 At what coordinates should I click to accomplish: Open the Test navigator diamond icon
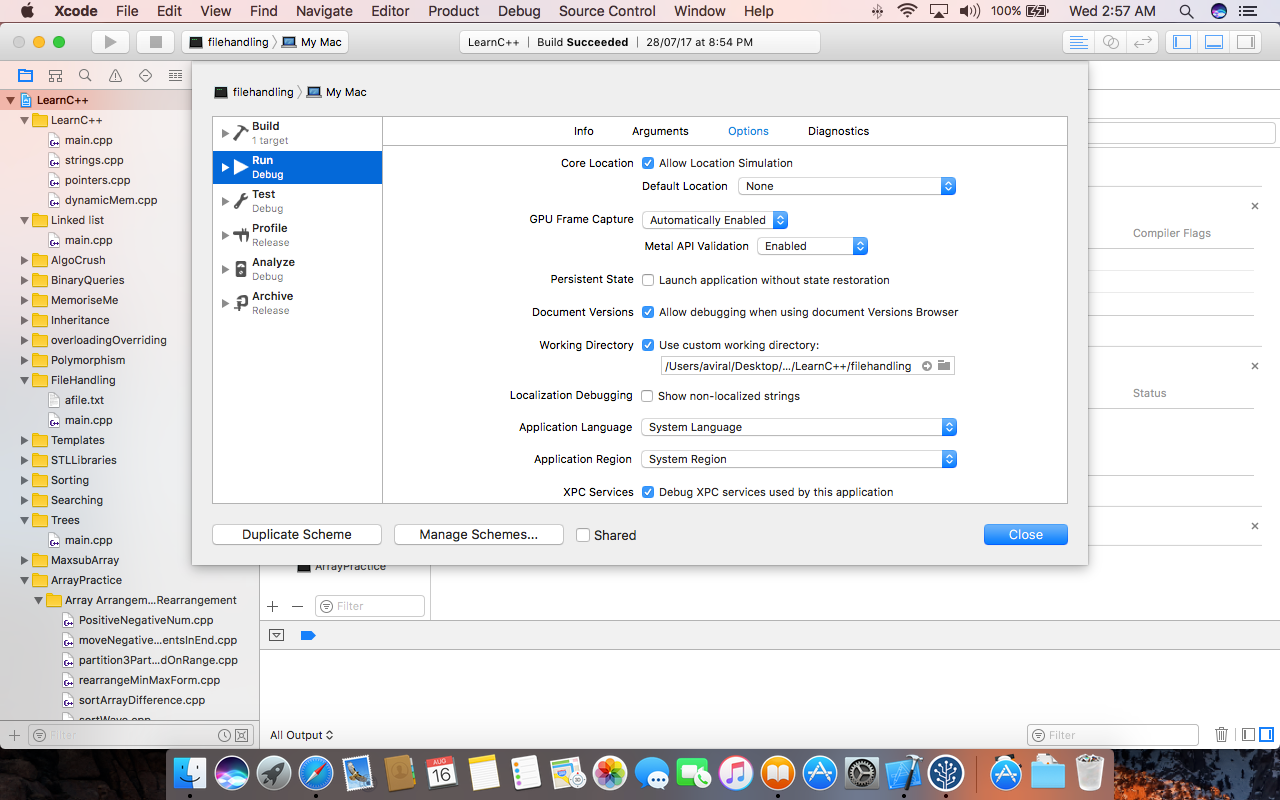pos(146,75)
